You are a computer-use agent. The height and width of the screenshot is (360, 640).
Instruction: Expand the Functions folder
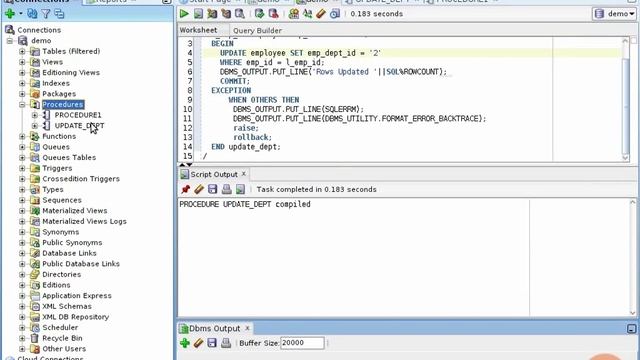(22, 136)
